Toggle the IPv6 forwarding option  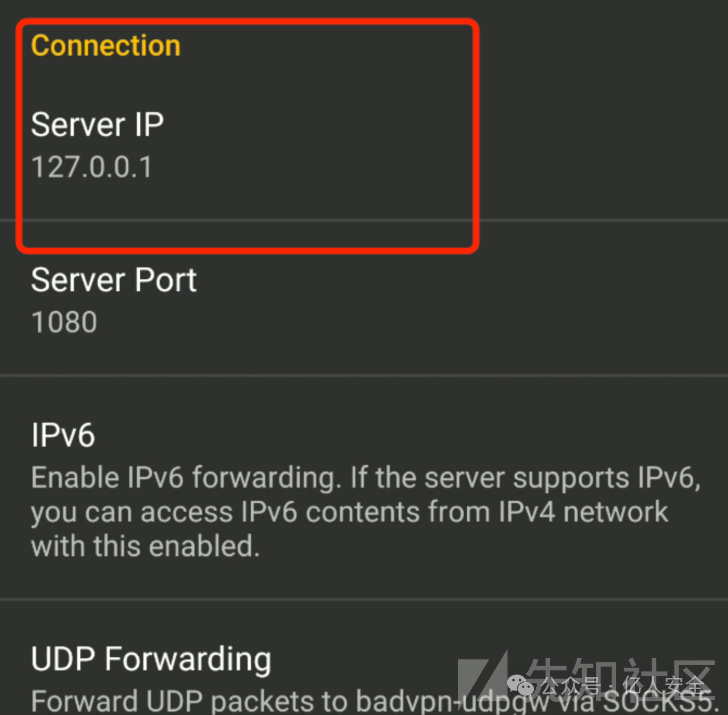pos(63,436)
